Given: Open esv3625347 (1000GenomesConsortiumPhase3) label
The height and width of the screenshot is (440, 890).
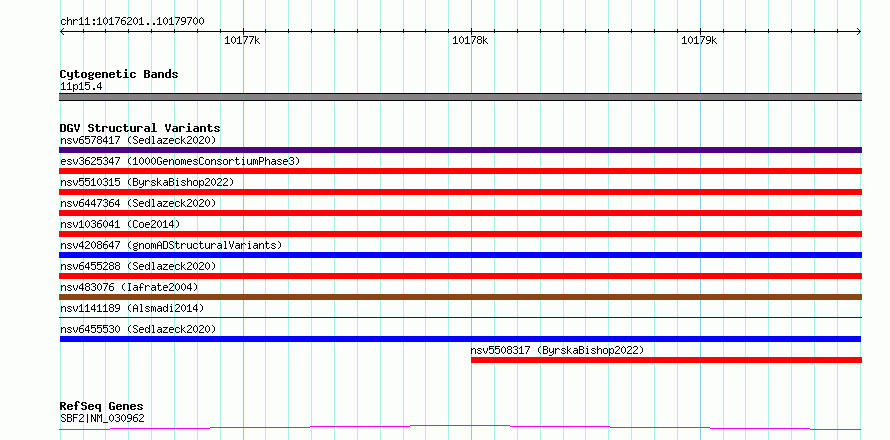Looking at the screenshot, I should click(180, 161).
